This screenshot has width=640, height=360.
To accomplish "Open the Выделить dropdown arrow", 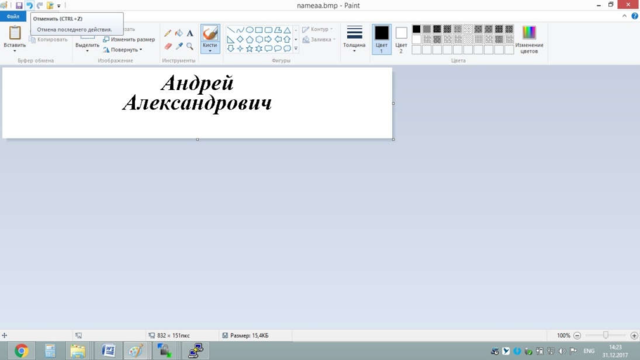I will point(87,51).
